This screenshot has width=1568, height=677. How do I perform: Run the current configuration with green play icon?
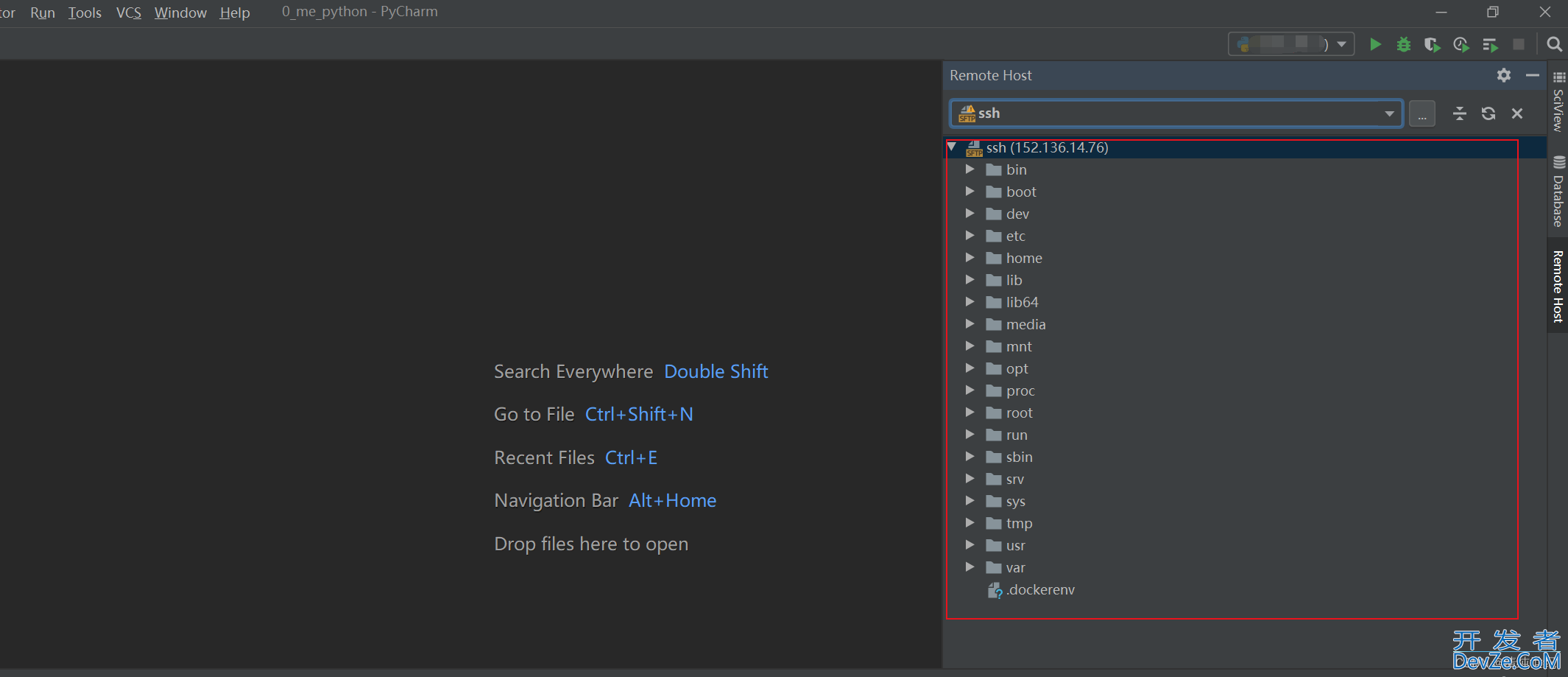1374,44
